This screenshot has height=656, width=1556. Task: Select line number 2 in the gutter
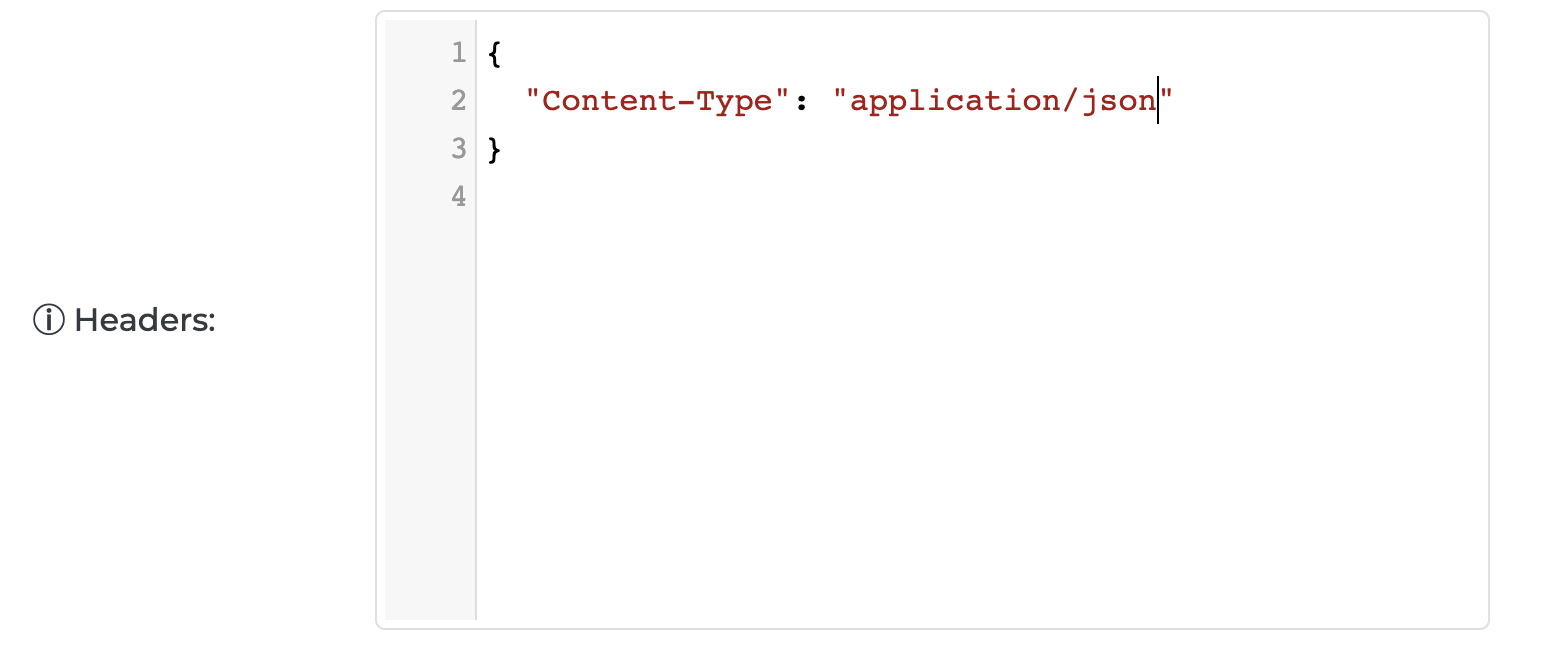(458, 100)
